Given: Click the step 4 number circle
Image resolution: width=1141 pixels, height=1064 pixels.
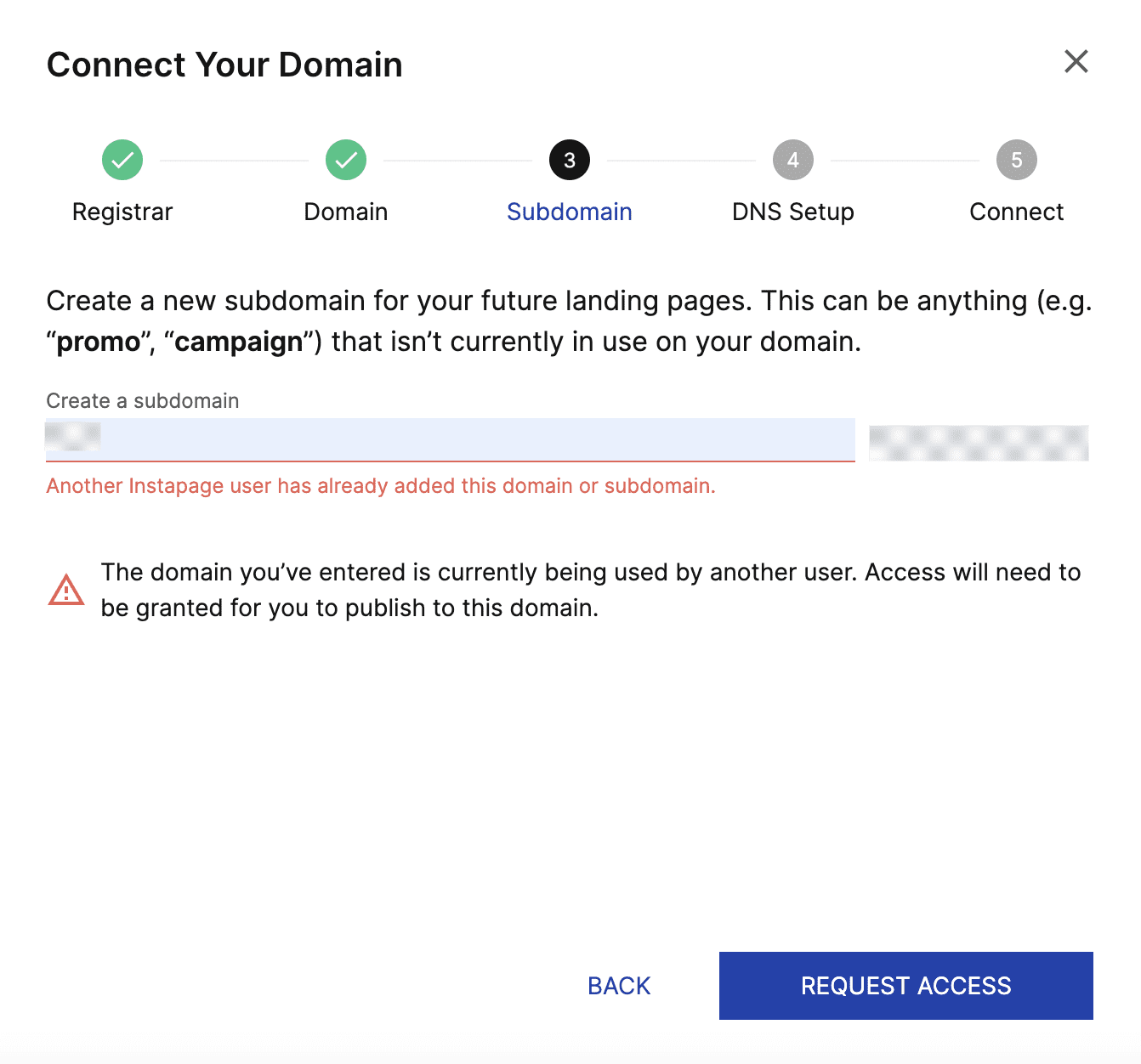Looking at the screenshot, I should pos(793,160).
